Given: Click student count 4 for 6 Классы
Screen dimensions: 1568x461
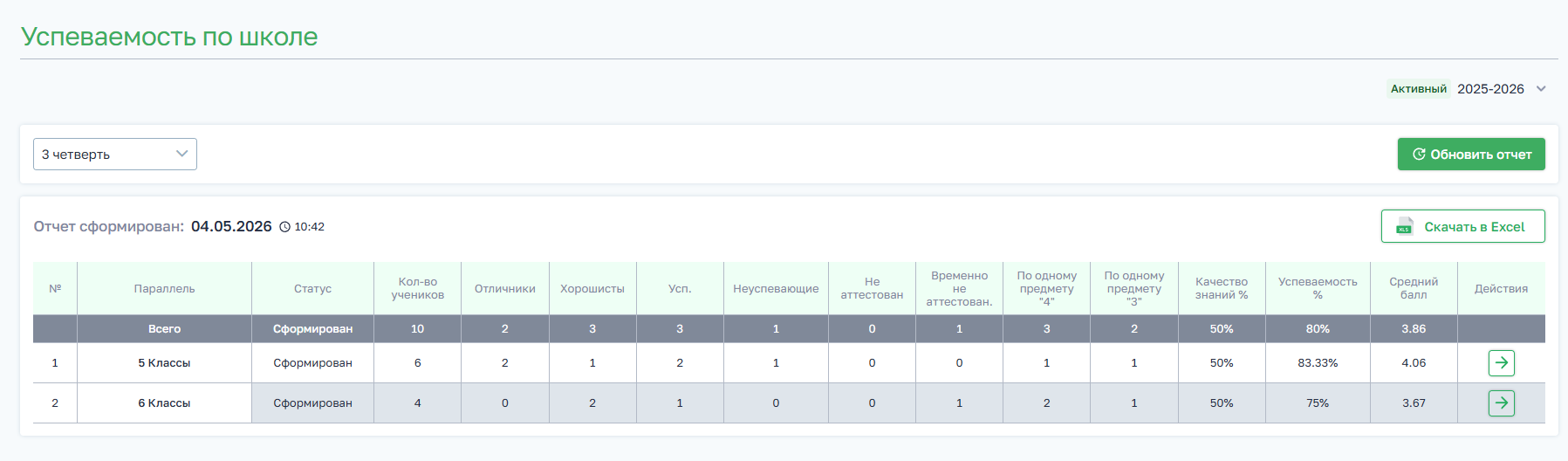Looking at the screenshot, I should [x=417, y=403].
